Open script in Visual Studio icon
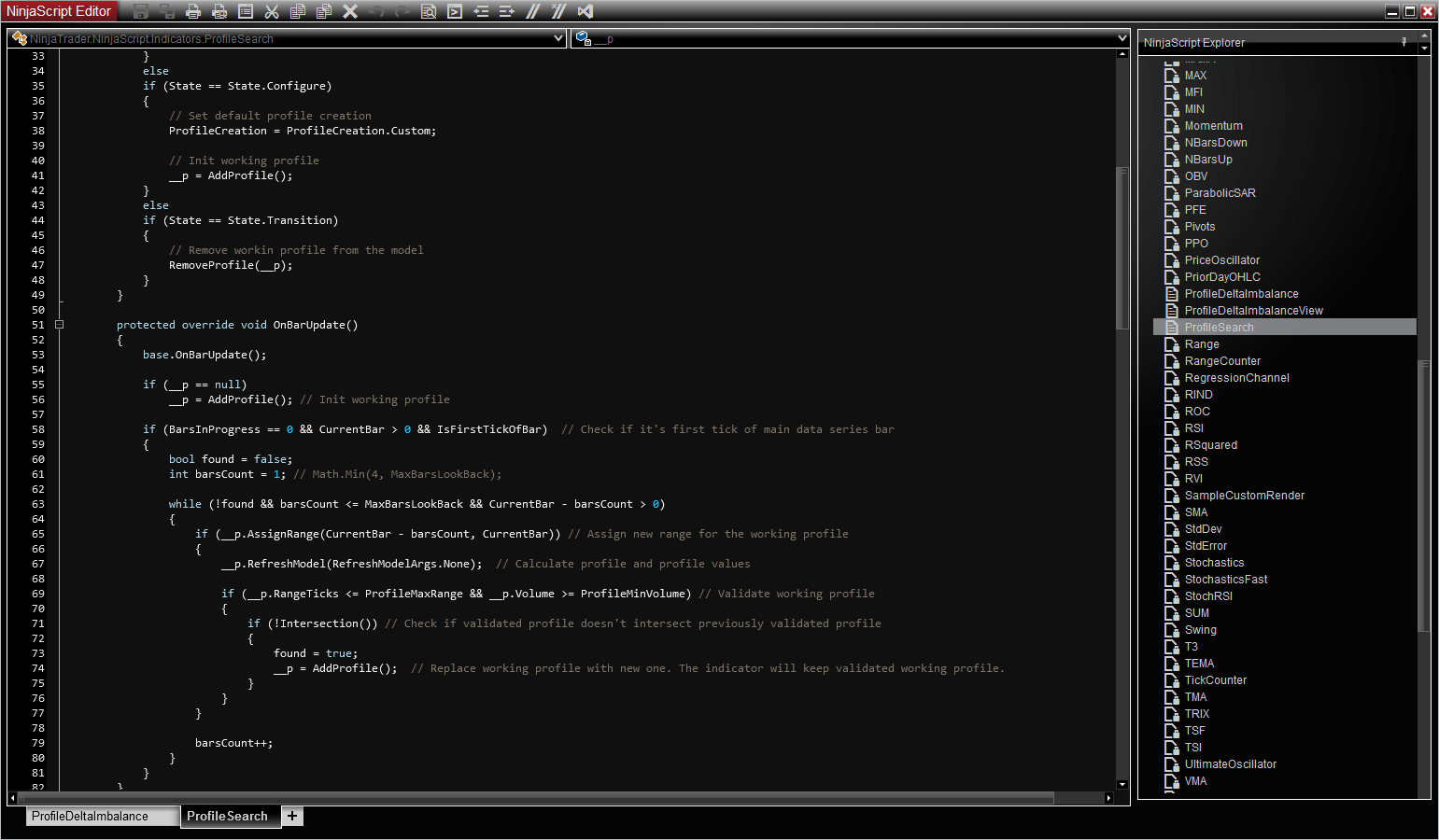1439x840 pixels. [x=585, y=11]
